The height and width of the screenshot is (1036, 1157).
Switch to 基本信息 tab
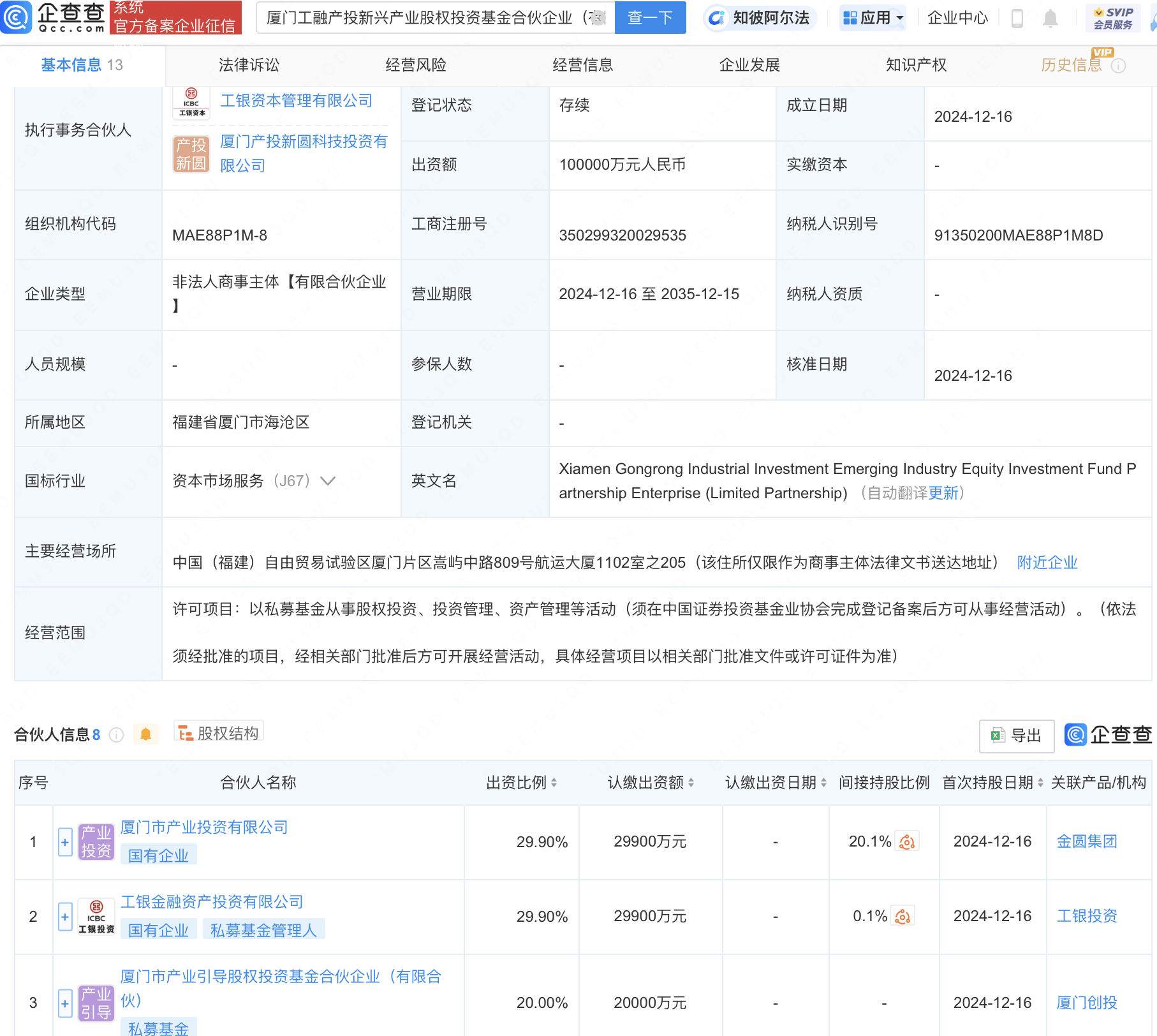pos(82,65)
